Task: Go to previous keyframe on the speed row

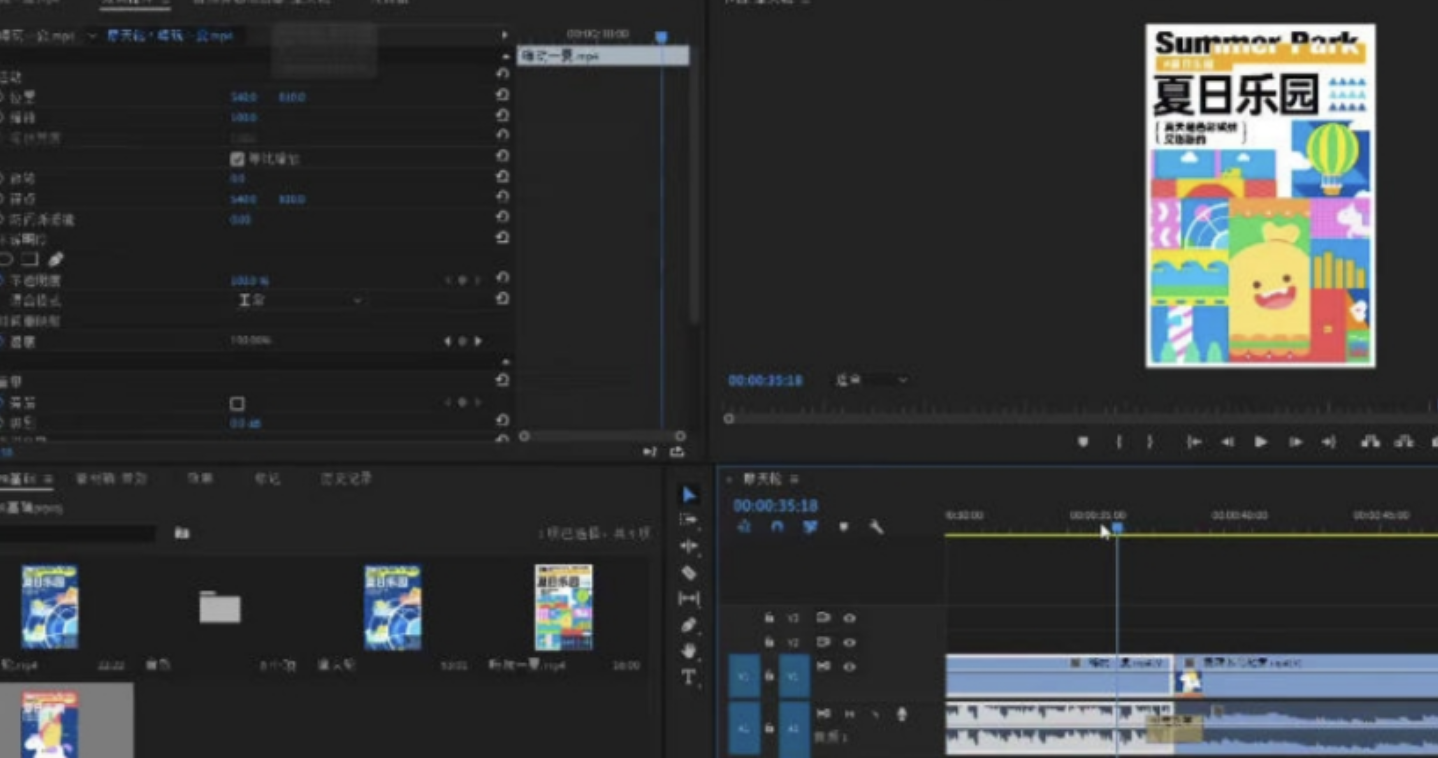Action: pos(447,341)
